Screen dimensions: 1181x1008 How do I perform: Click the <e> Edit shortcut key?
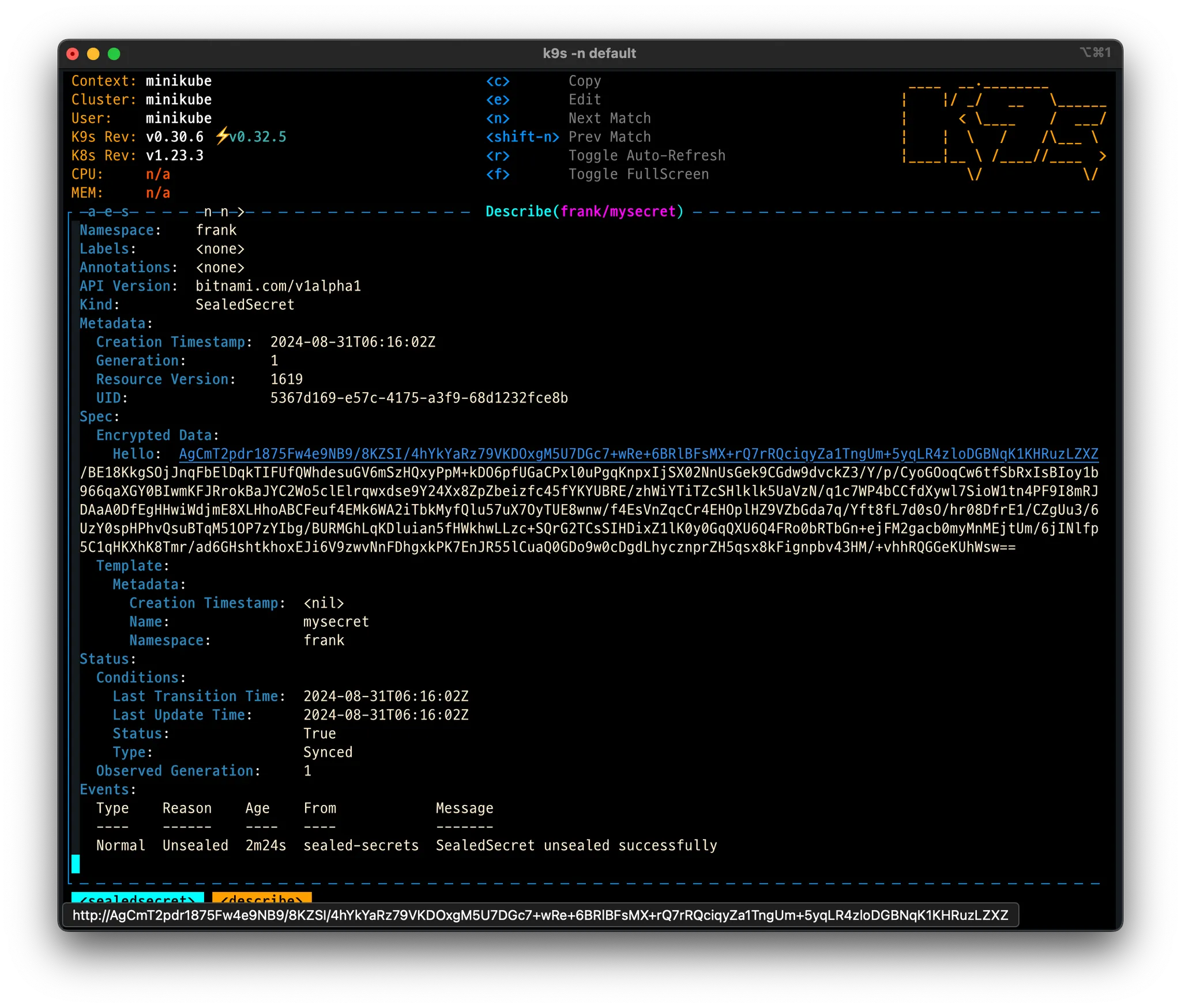tap(498, 100)
